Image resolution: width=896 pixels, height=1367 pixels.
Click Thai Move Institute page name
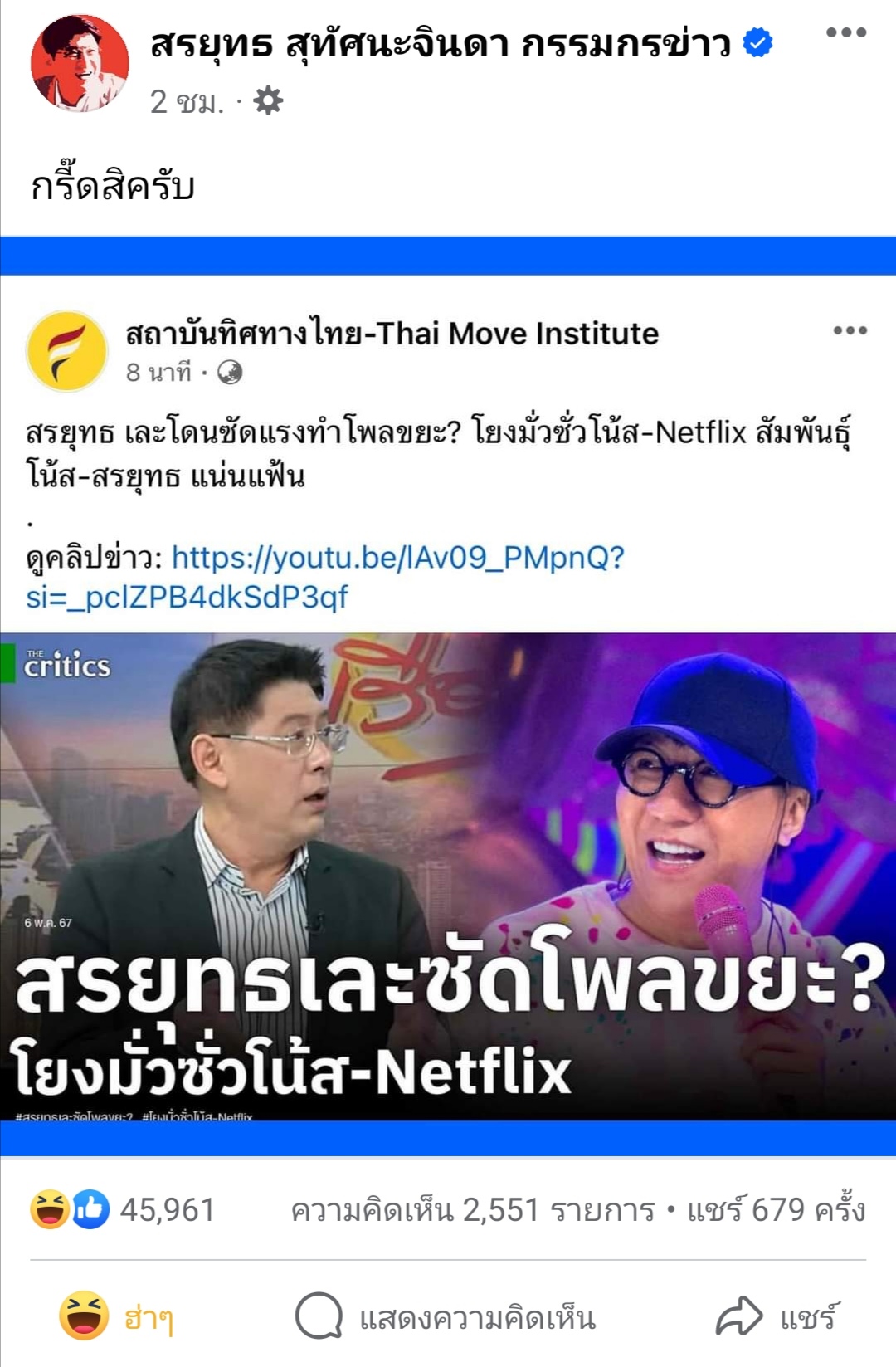click(392, 333)
